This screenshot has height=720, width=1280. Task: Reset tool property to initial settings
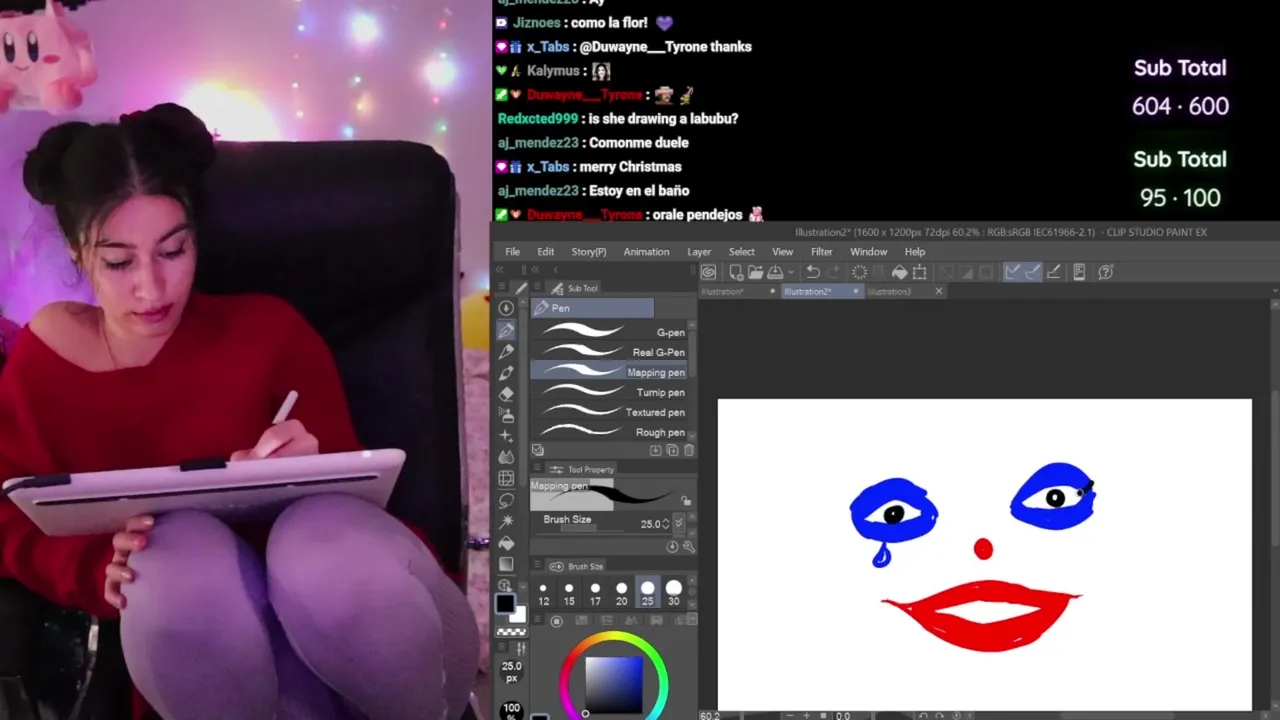[x=672, y=546]
